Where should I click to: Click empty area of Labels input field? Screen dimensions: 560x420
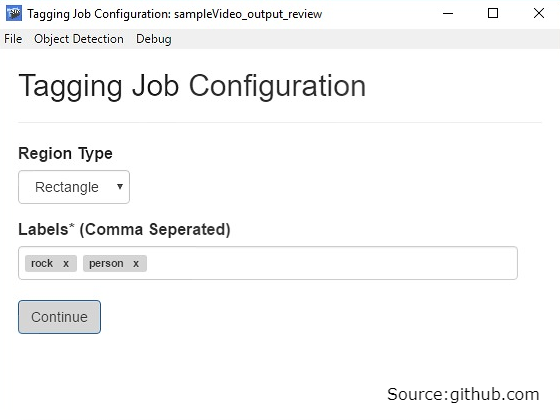(x=331, y=263)
